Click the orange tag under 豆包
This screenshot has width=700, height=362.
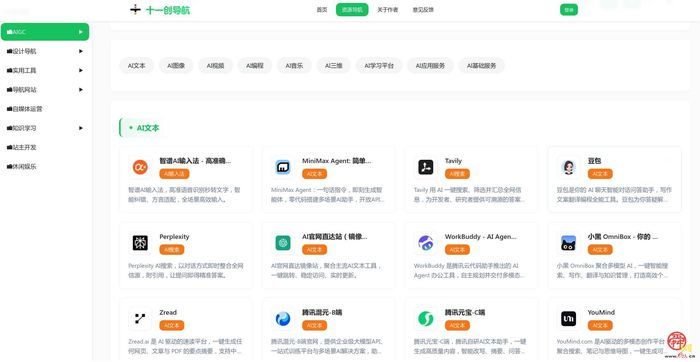pyautogui.click(x=600, y=174)
